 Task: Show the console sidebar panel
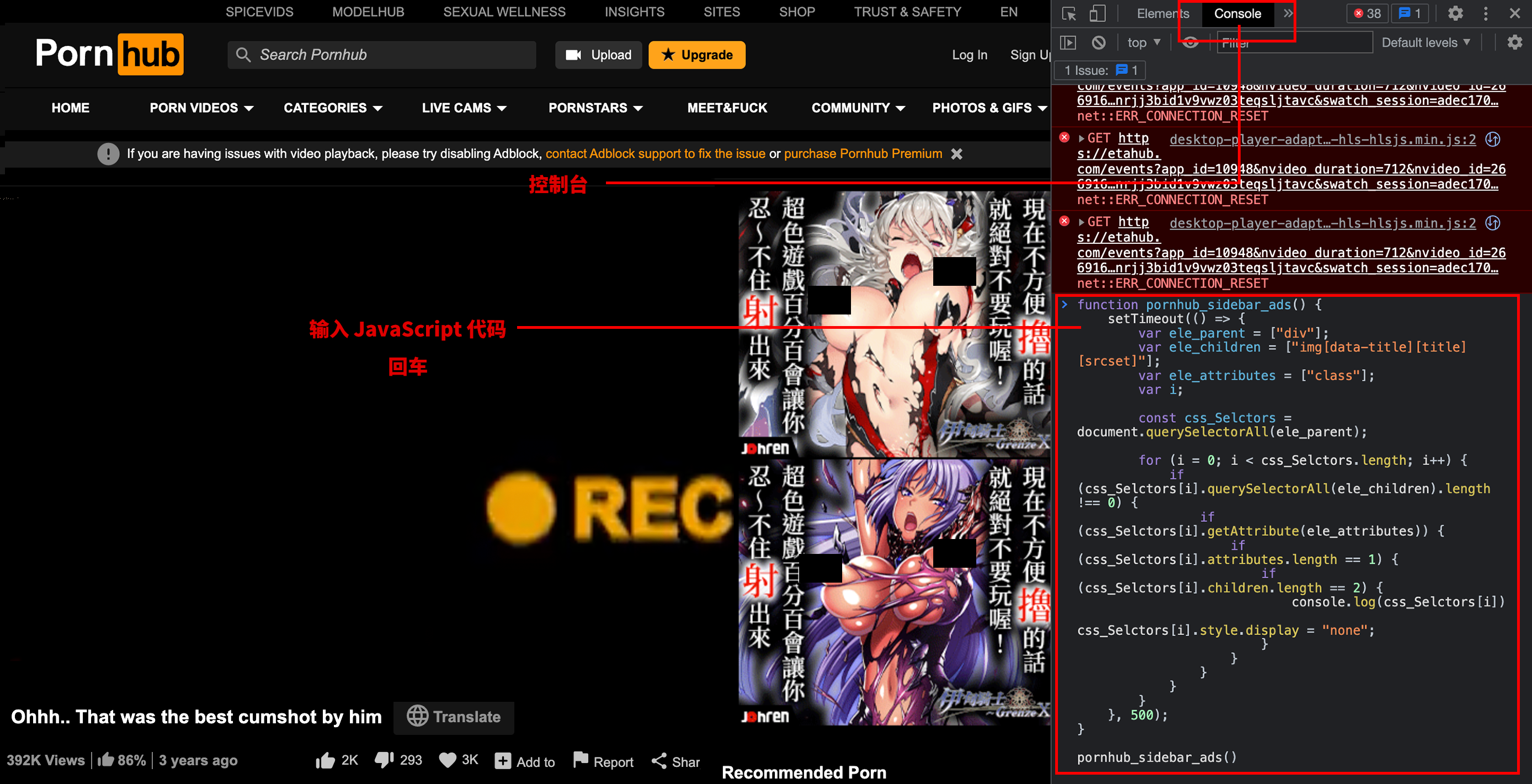[1069, 43]
